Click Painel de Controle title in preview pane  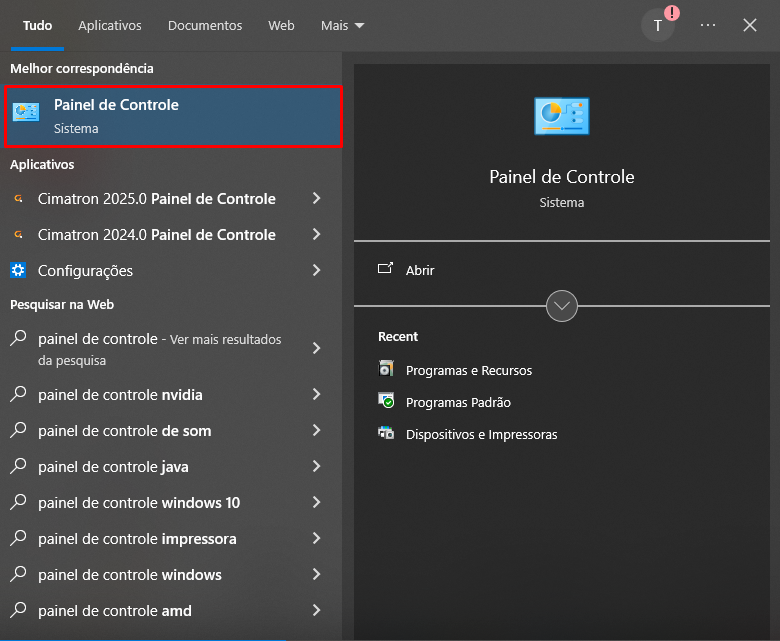click(562, 177)
